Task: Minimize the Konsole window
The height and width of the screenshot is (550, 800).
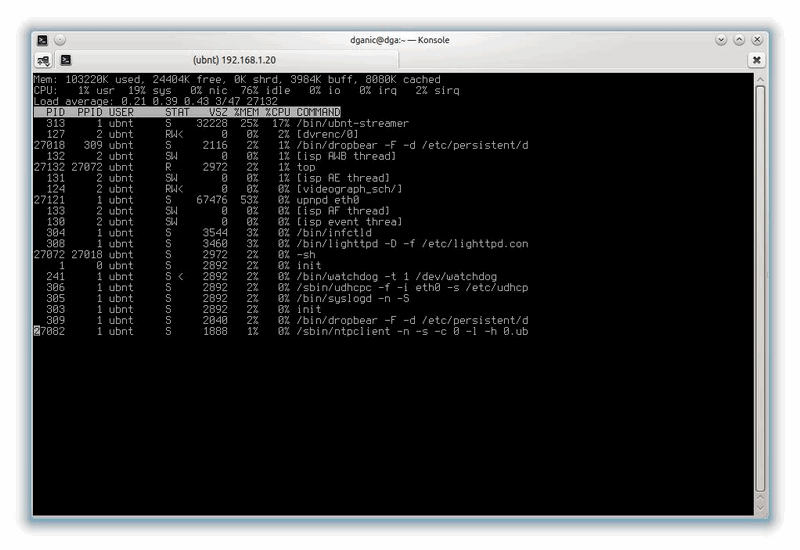Action: tap(720, 40)
